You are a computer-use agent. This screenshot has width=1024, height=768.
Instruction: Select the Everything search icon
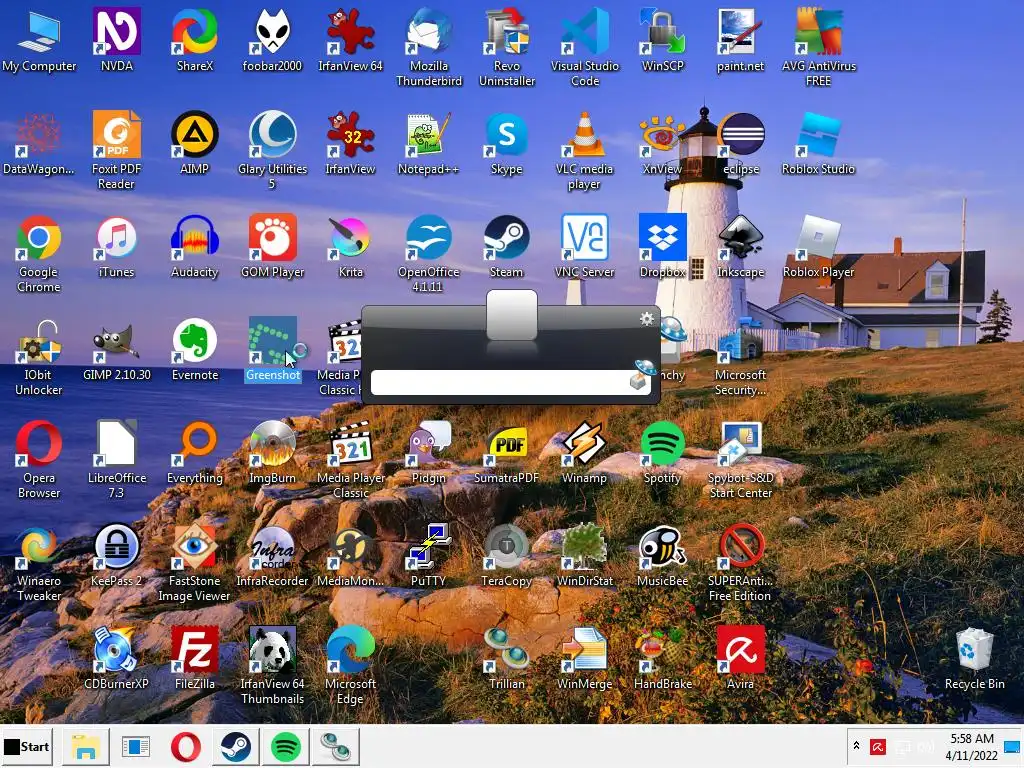pyautogui.click(x=195, y=452)
